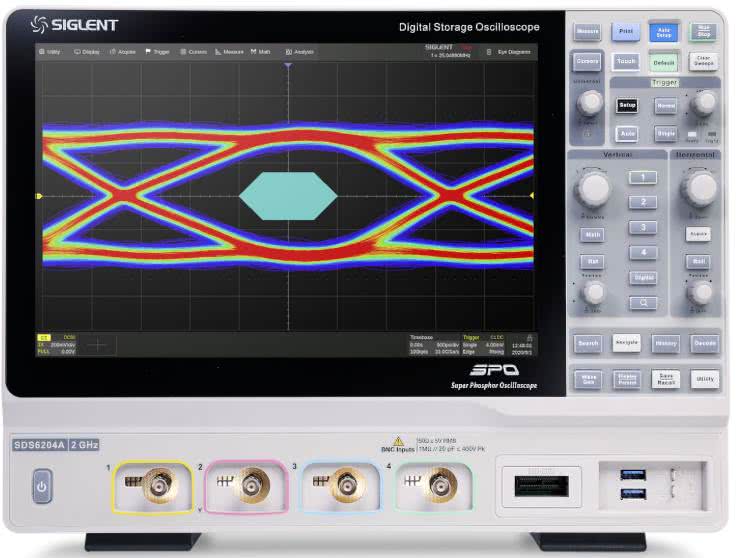Click the Math icon in screen toolbar
740x558 pixels.
pos(261,51)
